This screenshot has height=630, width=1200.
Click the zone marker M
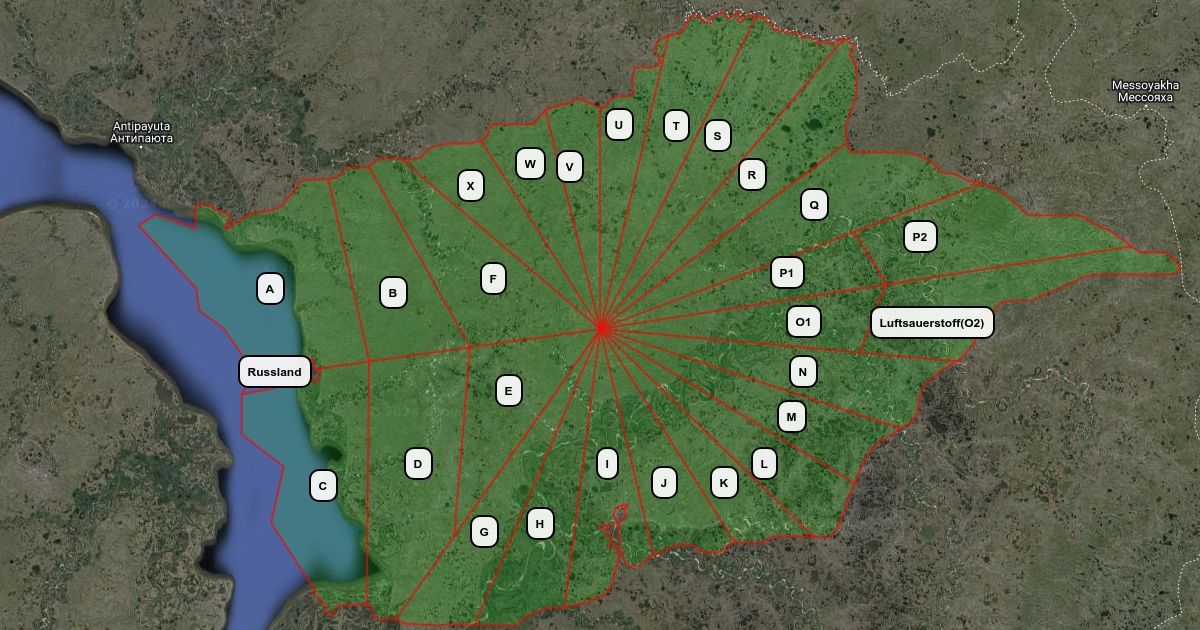pos(792,416)
